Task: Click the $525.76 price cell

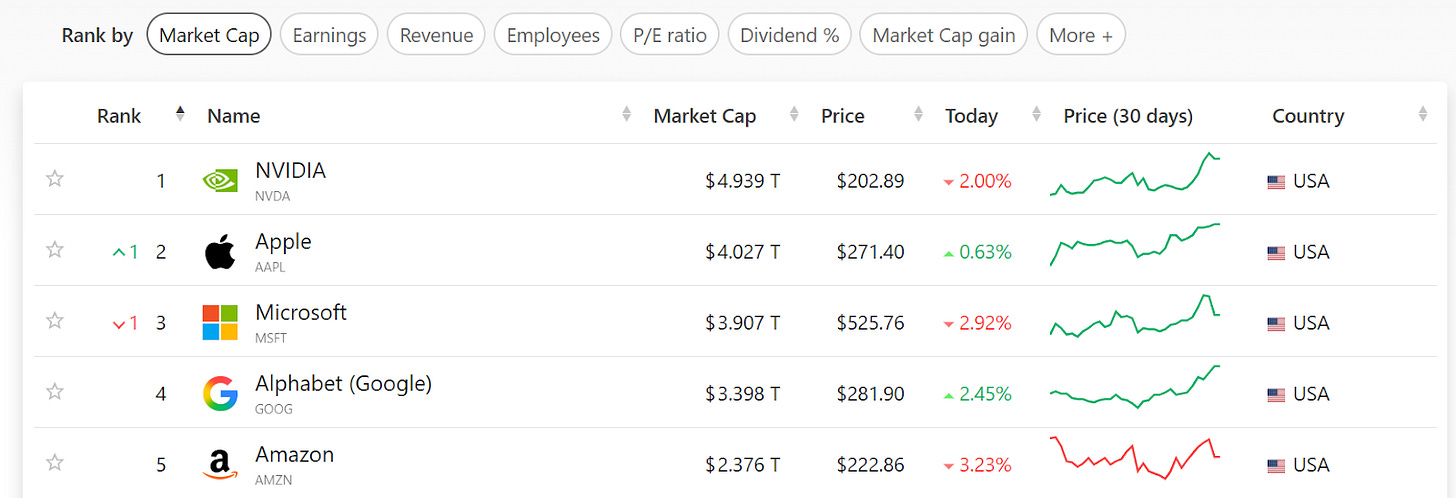Action: point(870,323)
